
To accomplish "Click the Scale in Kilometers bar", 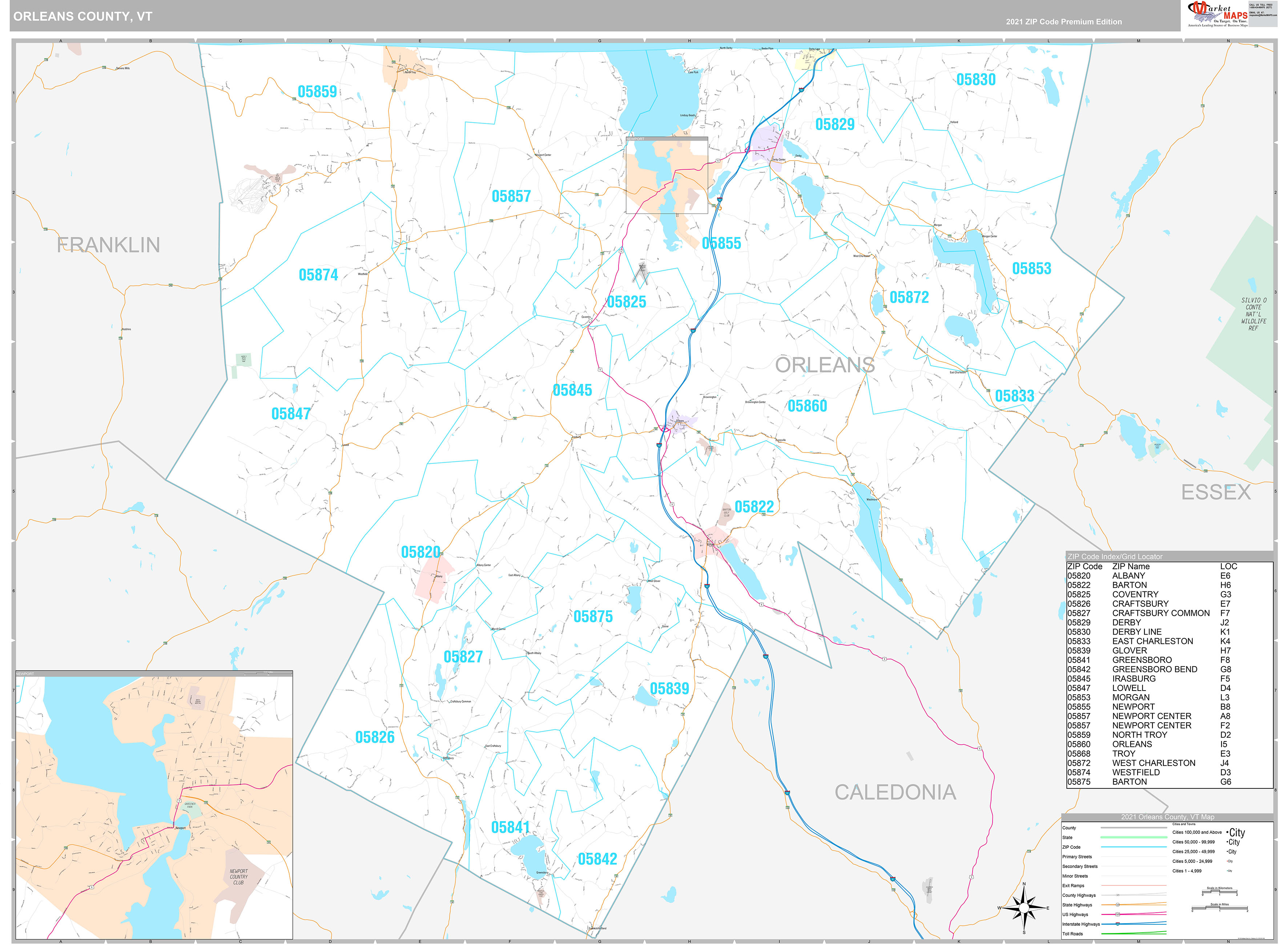I will click(1219, 891).
